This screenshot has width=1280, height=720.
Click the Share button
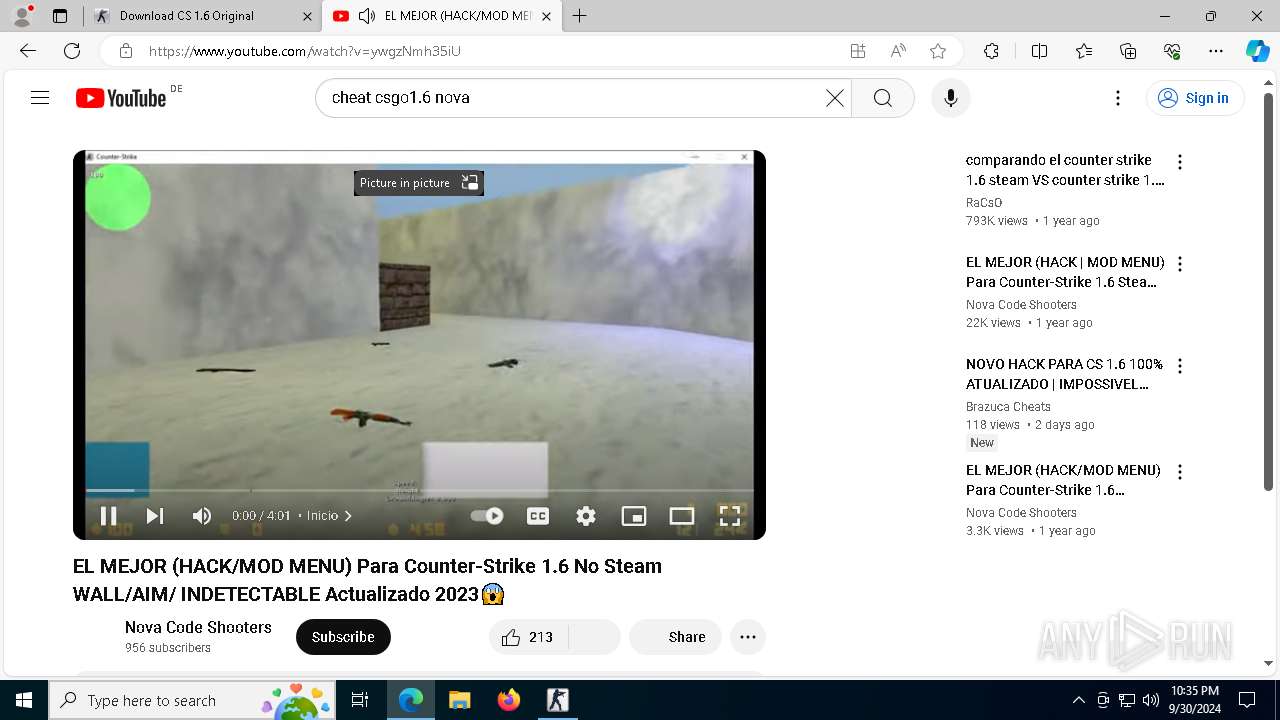pos(675,637)
